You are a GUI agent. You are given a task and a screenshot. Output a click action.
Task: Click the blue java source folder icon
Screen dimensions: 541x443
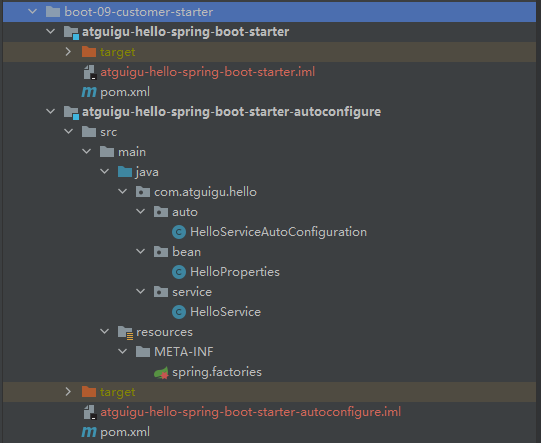click(125, 172)
